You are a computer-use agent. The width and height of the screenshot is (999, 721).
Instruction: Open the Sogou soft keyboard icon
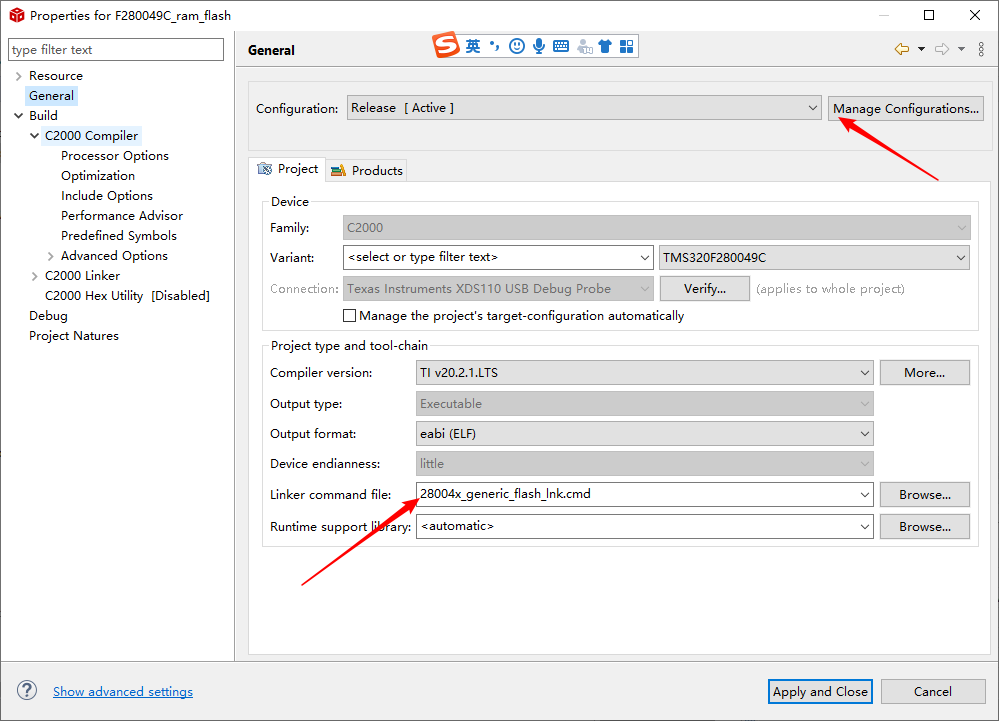click(561, 46)
